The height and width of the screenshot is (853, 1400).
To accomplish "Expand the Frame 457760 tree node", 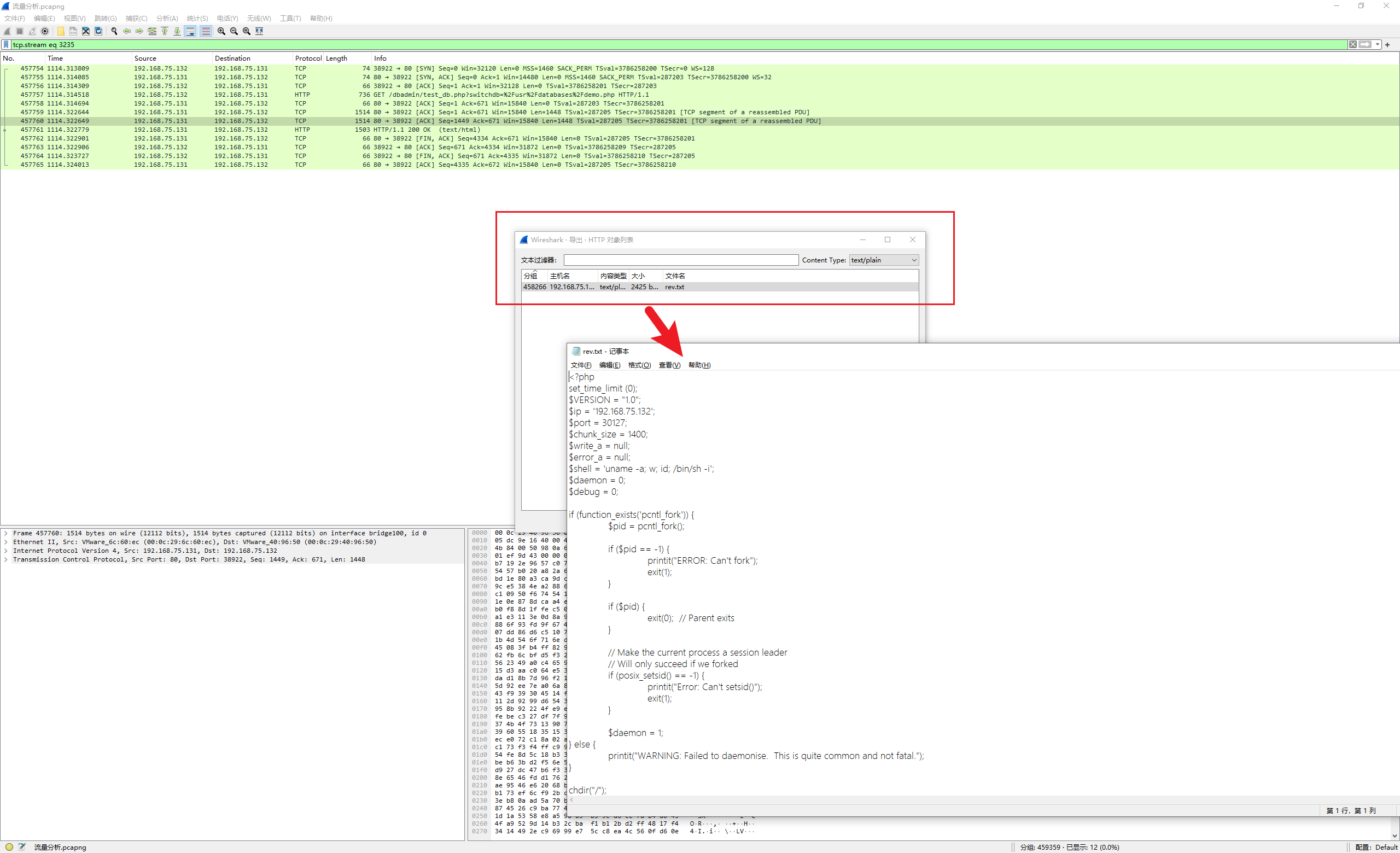I will [6, 533].
